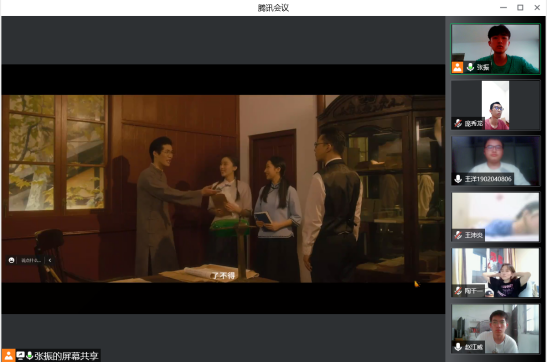Click green microphone icon on 张振's thumbnail
This screenshot has width=547, height=362.
[x=470, y=67]
